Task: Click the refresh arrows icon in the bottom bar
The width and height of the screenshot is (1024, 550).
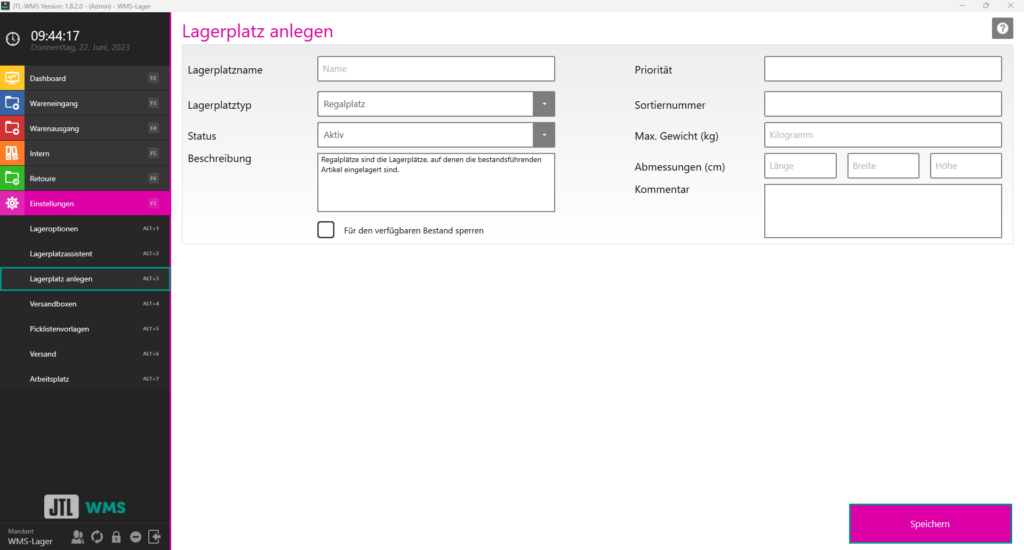Action: [x=97, y=537]
